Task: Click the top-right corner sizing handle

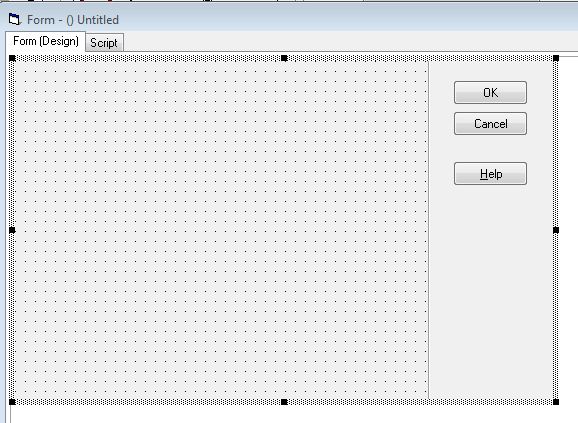Action: coord(556,58)
